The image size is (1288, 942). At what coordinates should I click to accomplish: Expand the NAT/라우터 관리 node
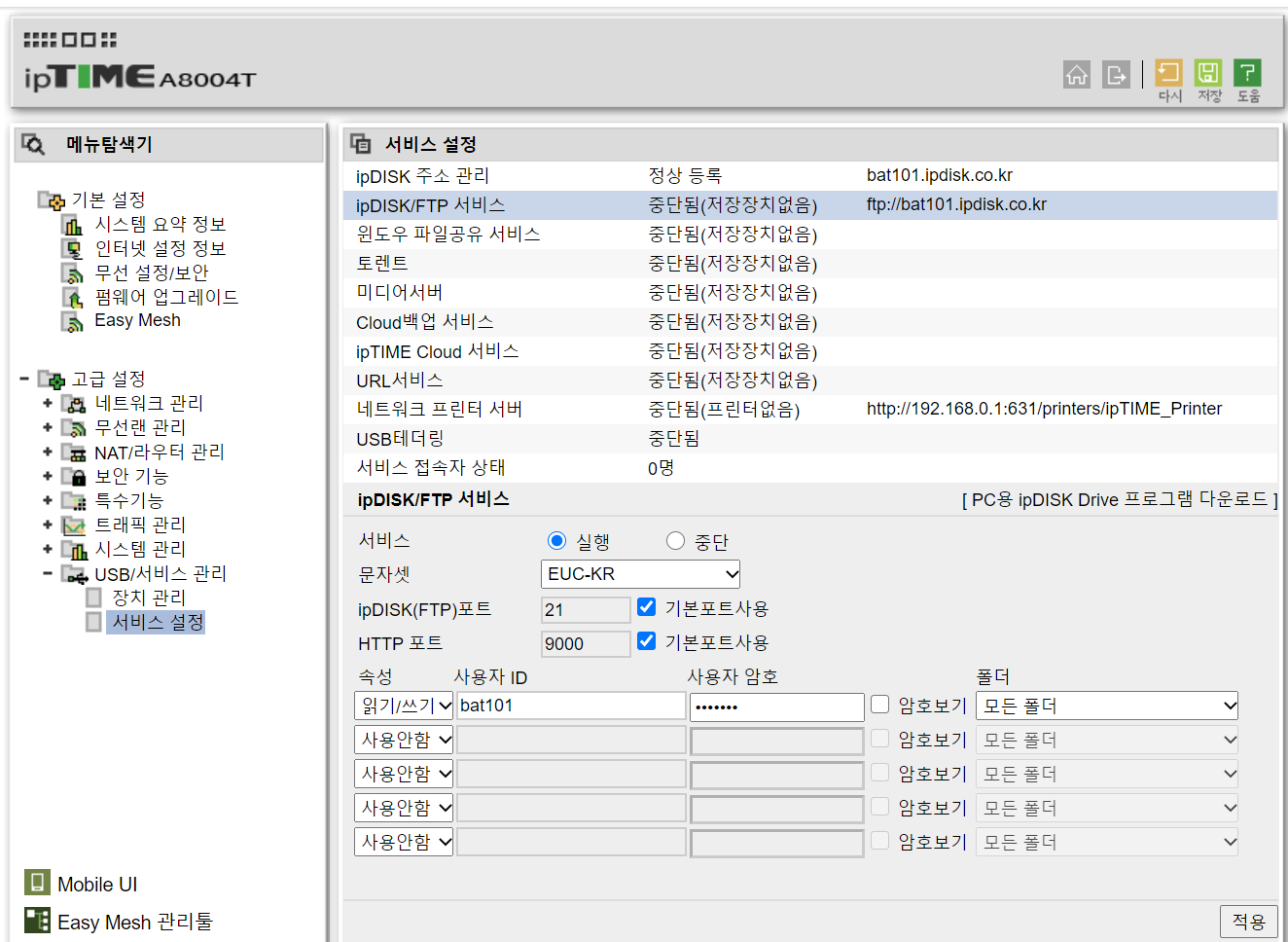pos(48,452)
